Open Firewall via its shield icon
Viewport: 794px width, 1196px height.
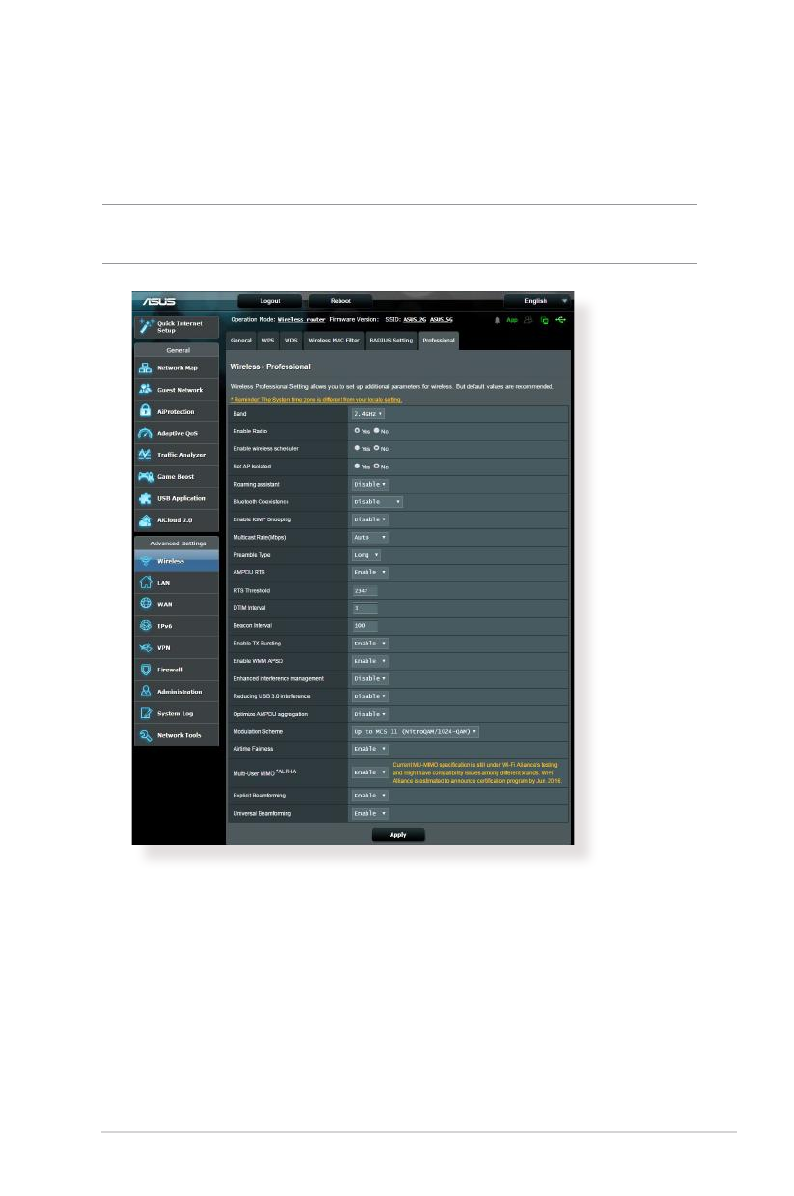146,669
